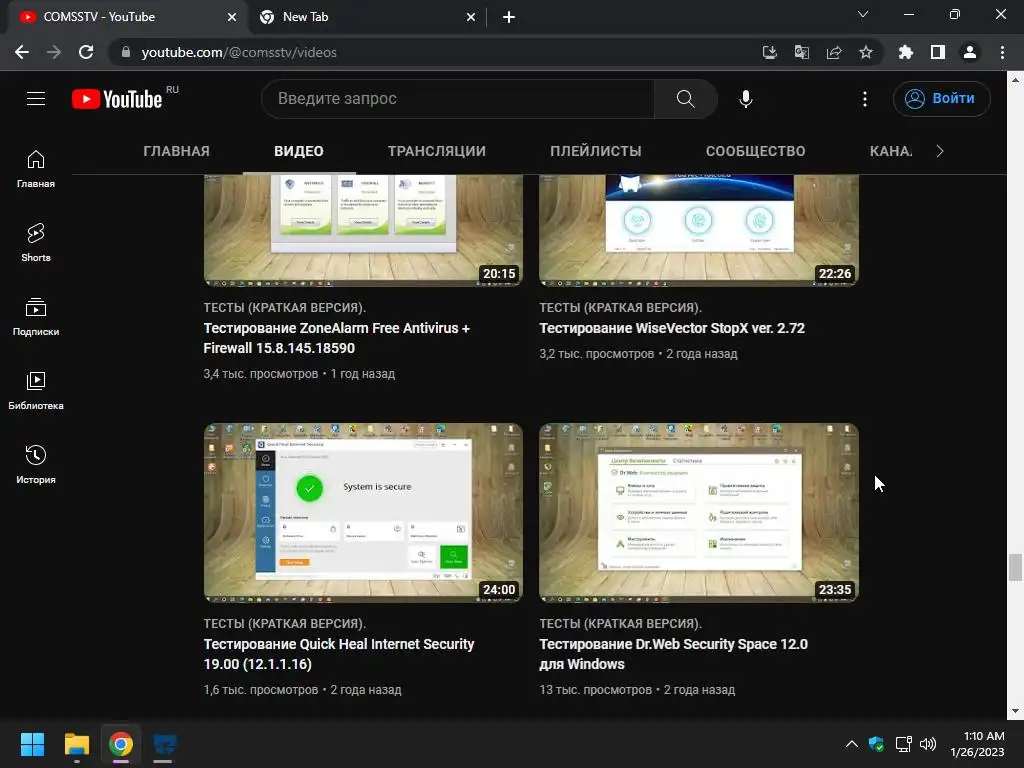Viewport: 1024px width, 768px height.
Task: Open the Dr.Web Security Space thumbnail
Action: (699, 513)
